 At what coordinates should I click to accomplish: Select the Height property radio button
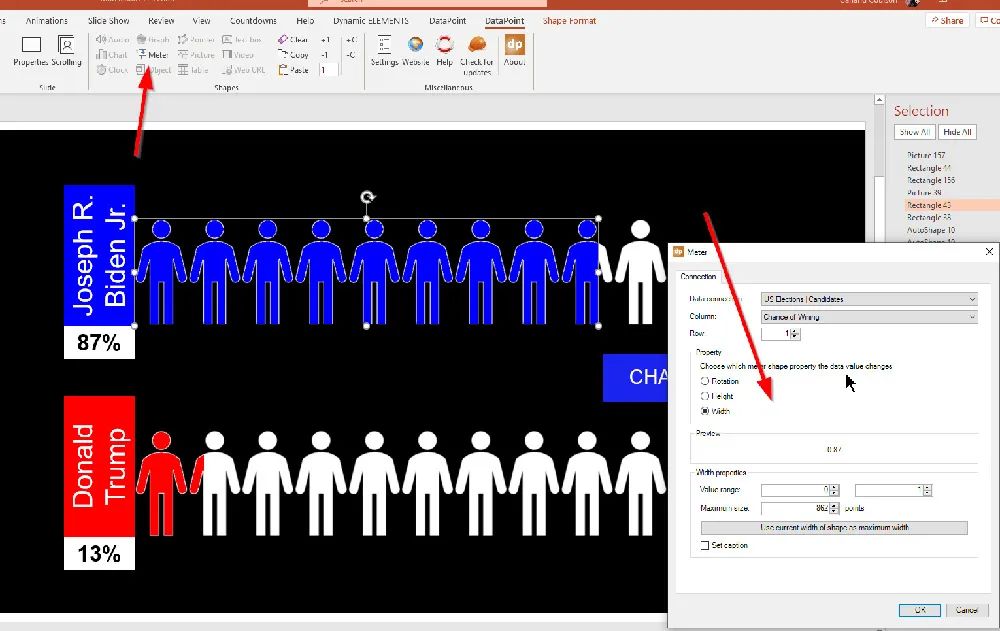(706, 396)
